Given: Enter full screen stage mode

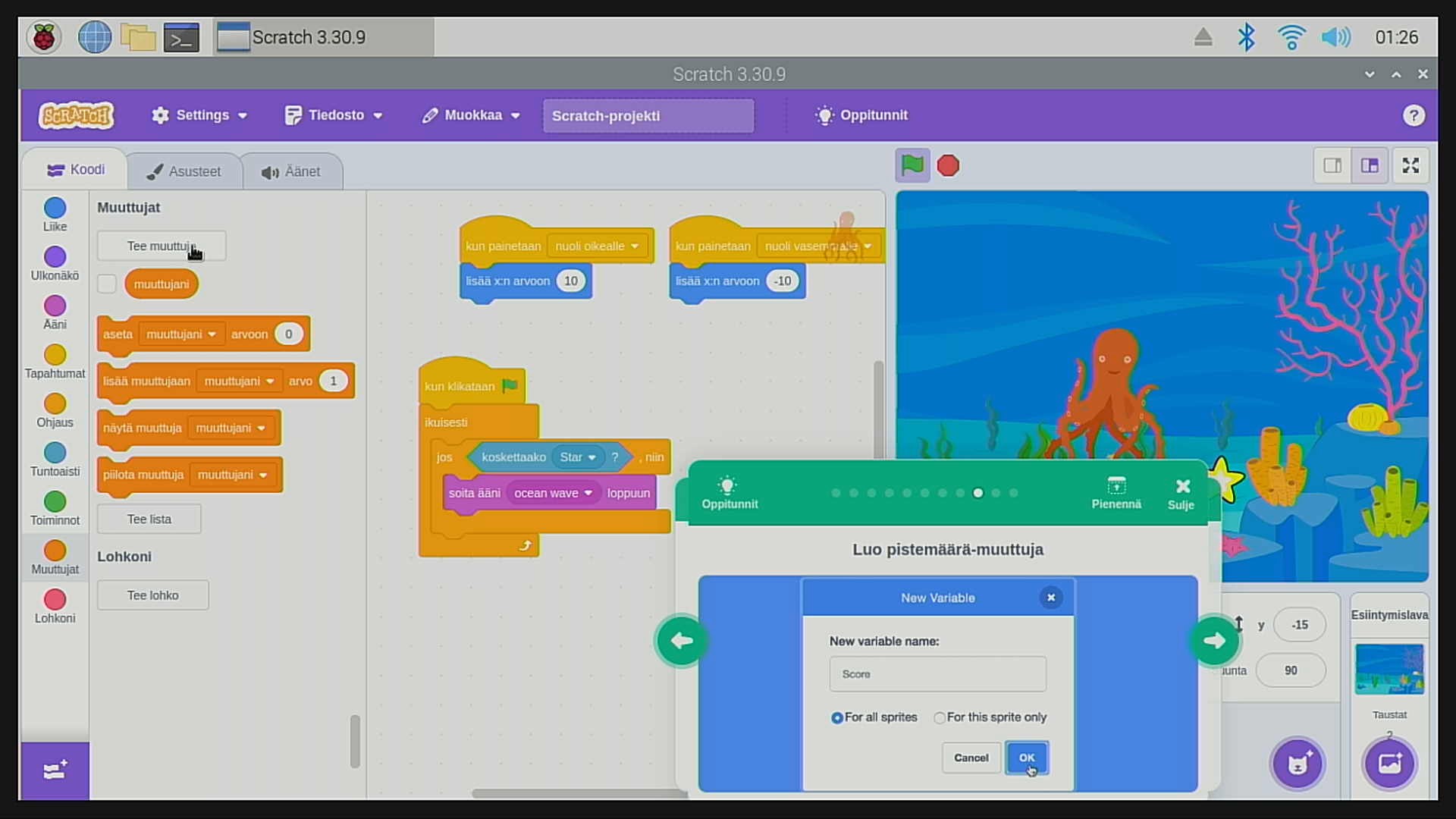Looking at the screenshot, I should [x=1410, y=165].
